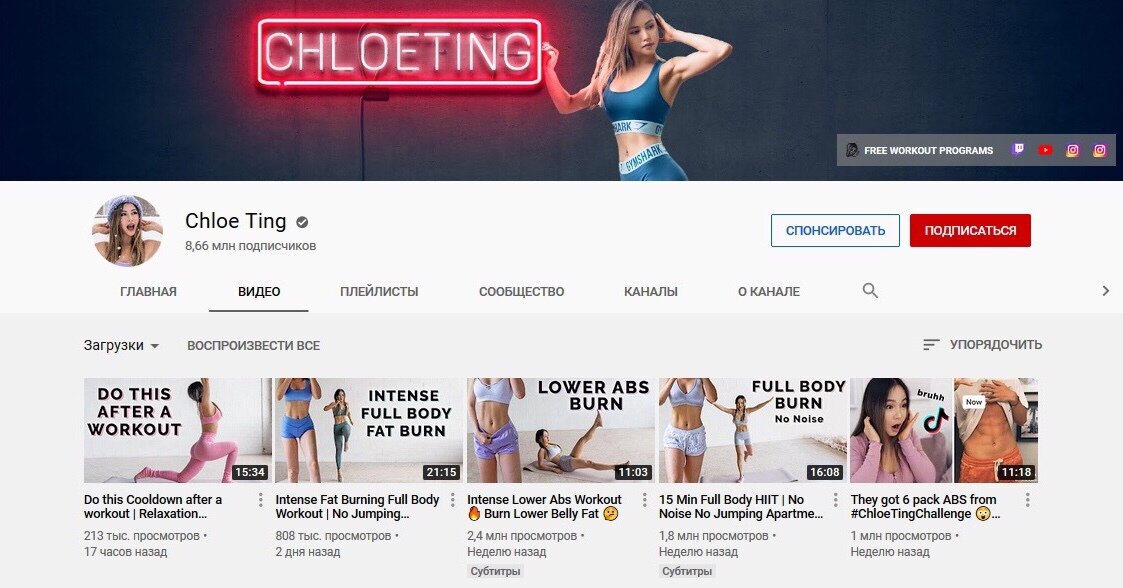Expand the Загрузки dropdown
Viewport: 1123px width, 588px height.
point(121,345)
